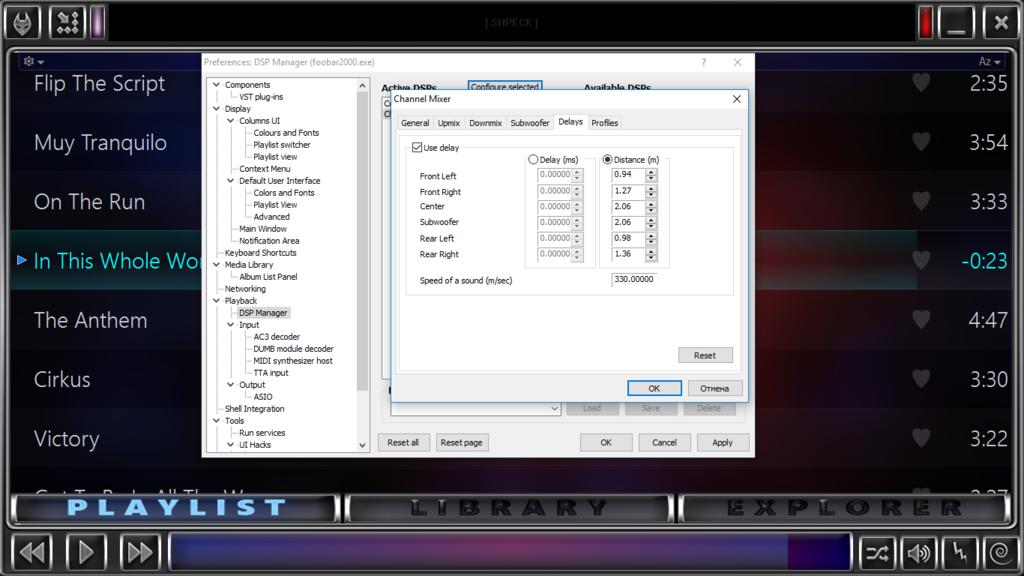This screenshot has width=1024, height=576.
Task: Uncheck the Use delay checkbox
Action: pyautogui.click(x=417, y=148)
